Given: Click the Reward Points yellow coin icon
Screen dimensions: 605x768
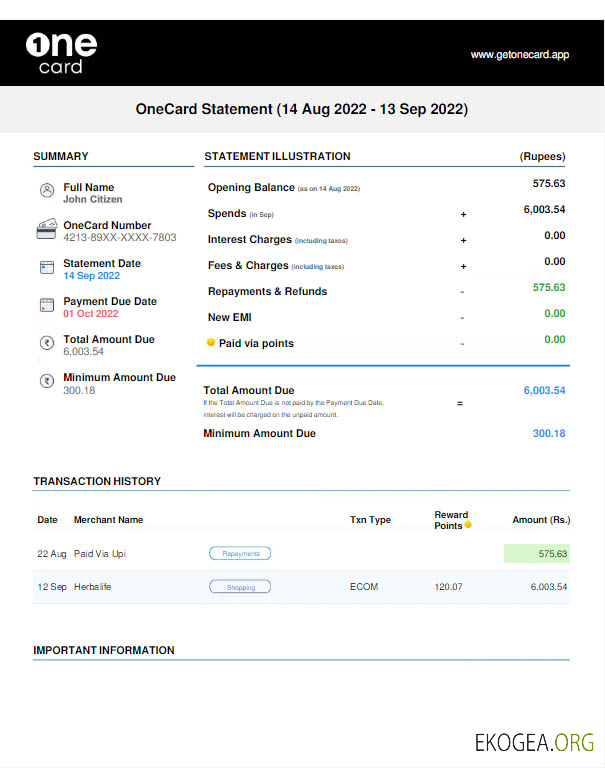Looking at the screenshot, I should [467, 525].
